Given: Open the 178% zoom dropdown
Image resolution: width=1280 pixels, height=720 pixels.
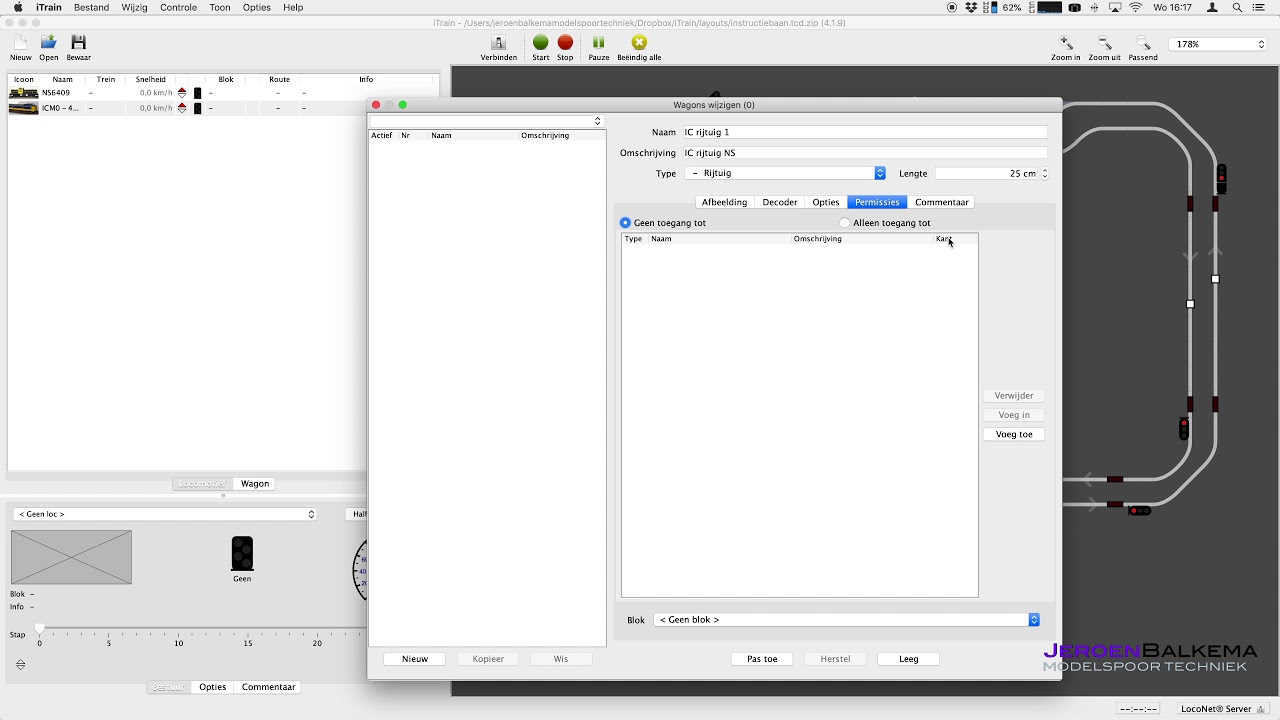Looking at the screenshot, I should point(1219,44).
